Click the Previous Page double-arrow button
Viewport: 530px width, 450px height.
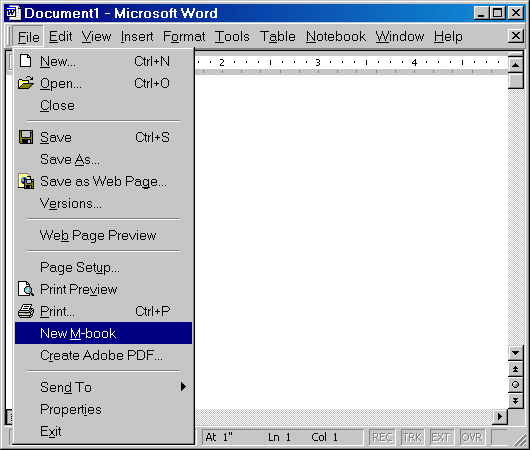click(x=515, y=369)
